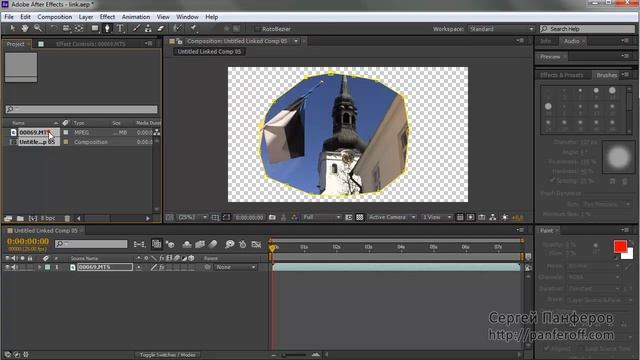
Task: Toggle Hide Shy Layers switch in timeline
Action: [x=187, y=244]
